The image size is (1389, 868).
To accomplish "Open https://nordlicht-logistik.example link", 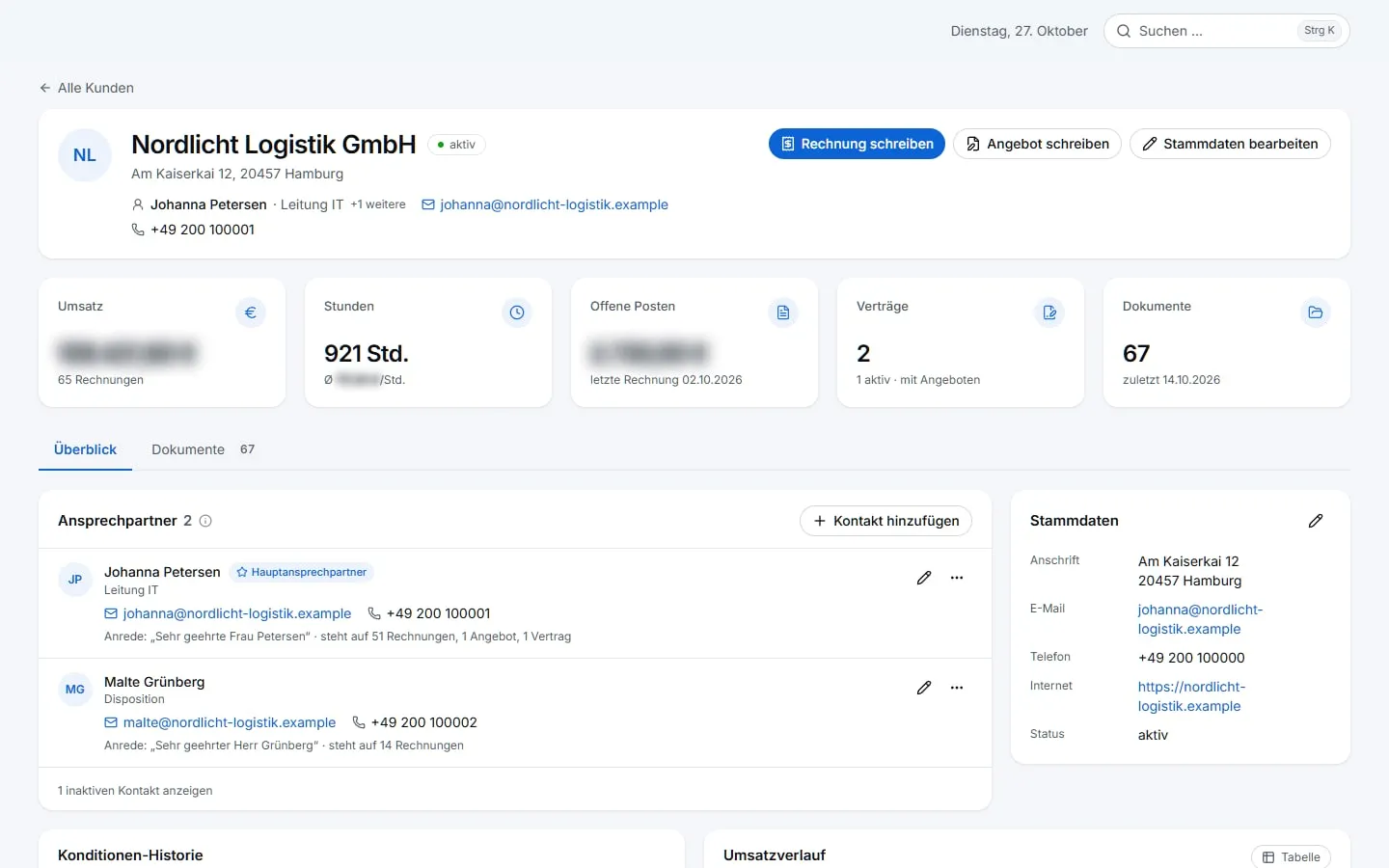I will click(1191, 696).
